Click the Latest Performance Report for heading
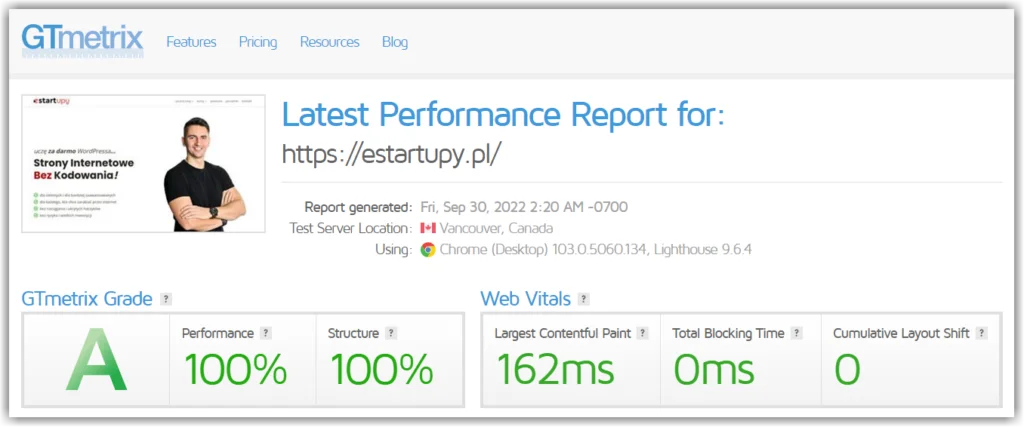1024x427 pixels. (x=504, y=116)
